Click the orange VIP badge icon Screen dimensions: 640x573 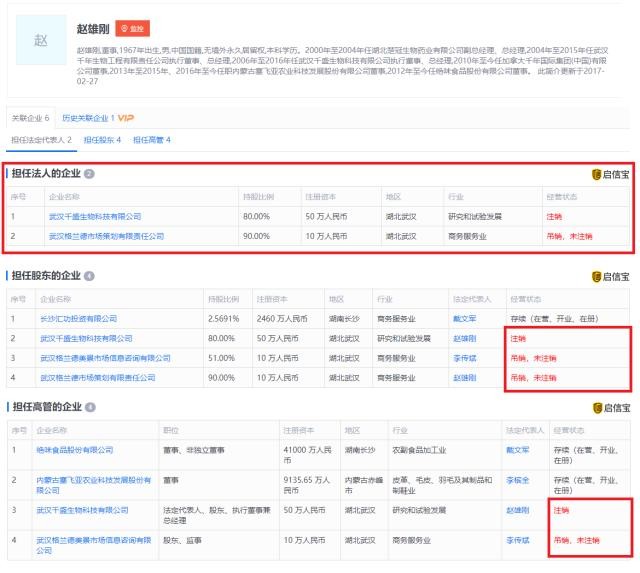[x=126, y=118]
